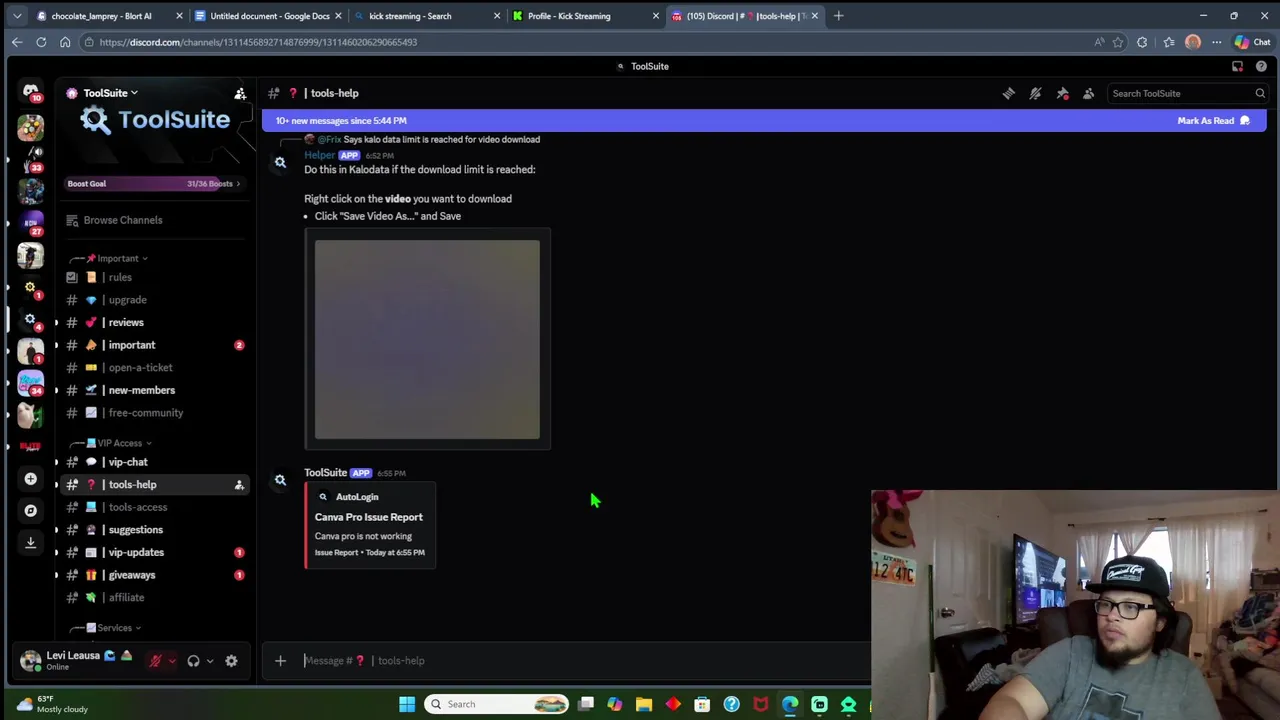
Task: Open the blurred video attachment thumbnail
Action: (427, 339)
